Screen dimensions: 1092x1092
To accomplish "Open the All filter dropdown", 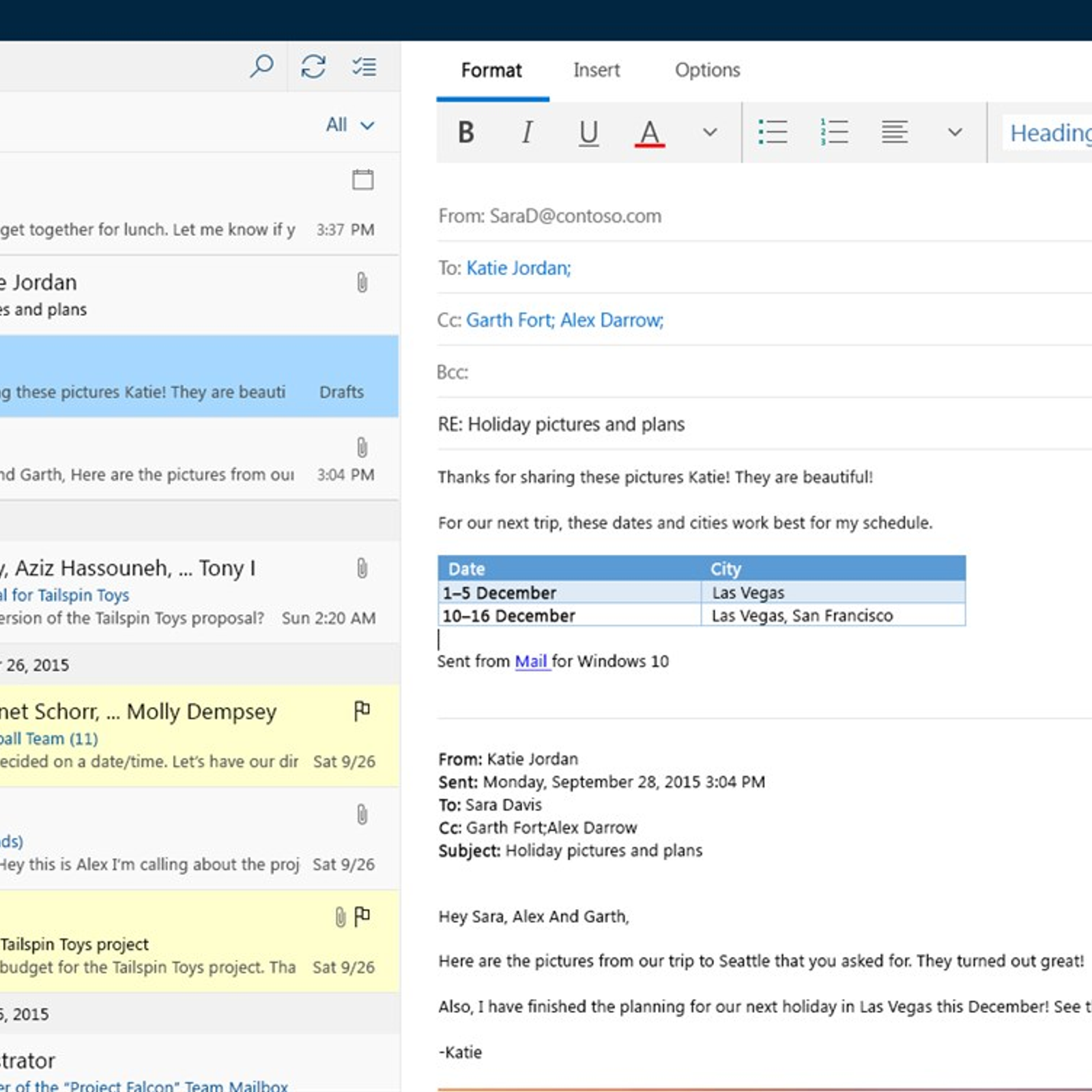I will click(x=350, y=125).
